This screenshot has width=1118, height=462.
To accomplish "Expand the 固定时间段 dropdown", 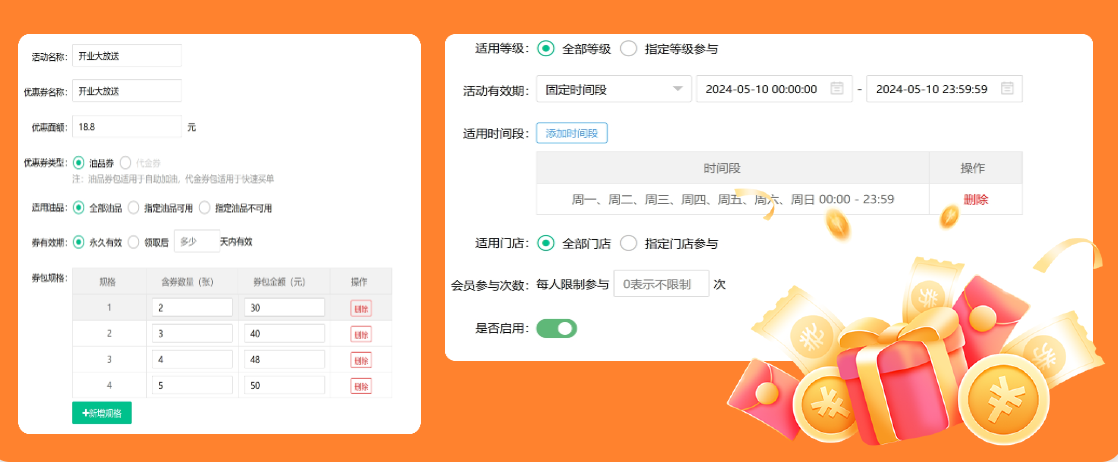I will [x=614, y=89].
